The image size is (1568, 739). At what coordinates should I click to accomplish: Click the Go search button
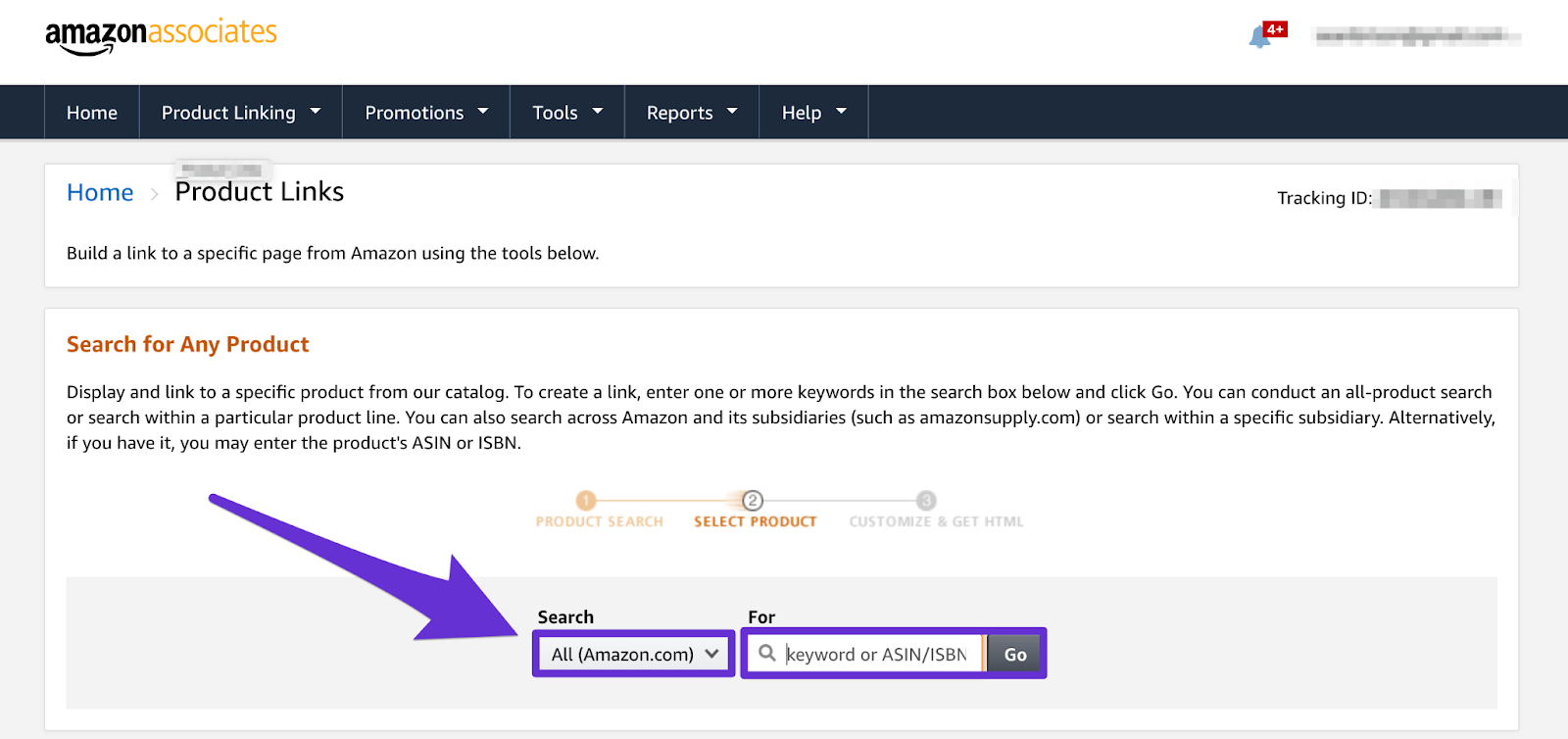(1015, 654)
